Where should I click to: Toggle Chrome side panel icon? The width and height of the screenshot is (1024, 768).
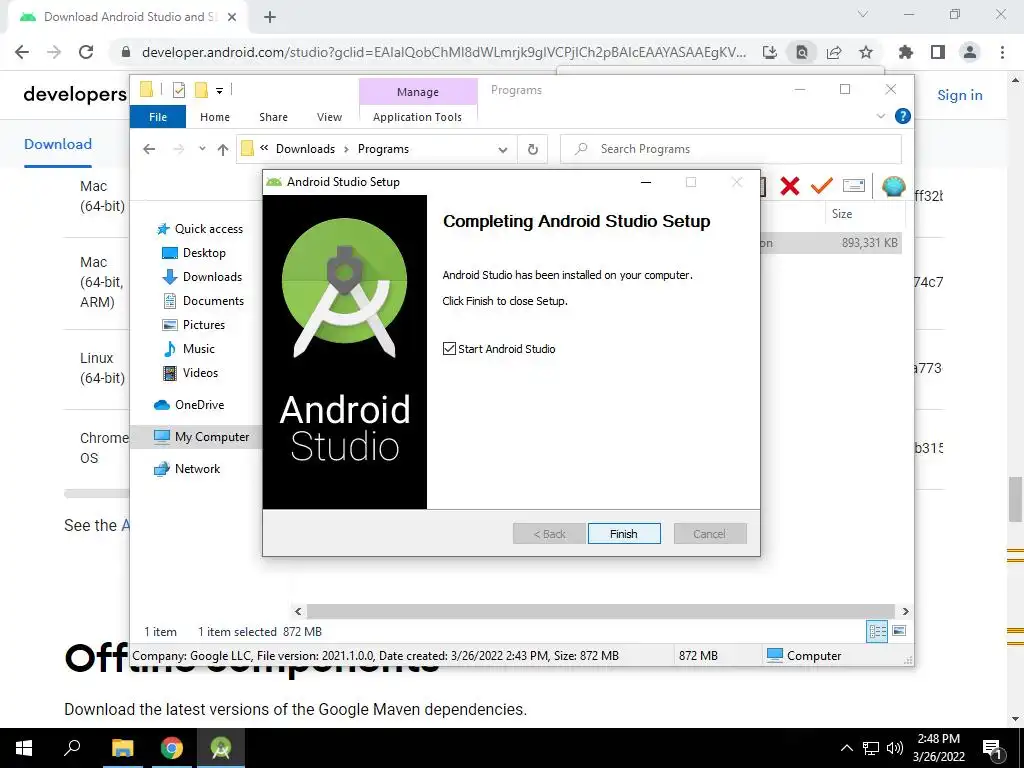click(938, 52)
